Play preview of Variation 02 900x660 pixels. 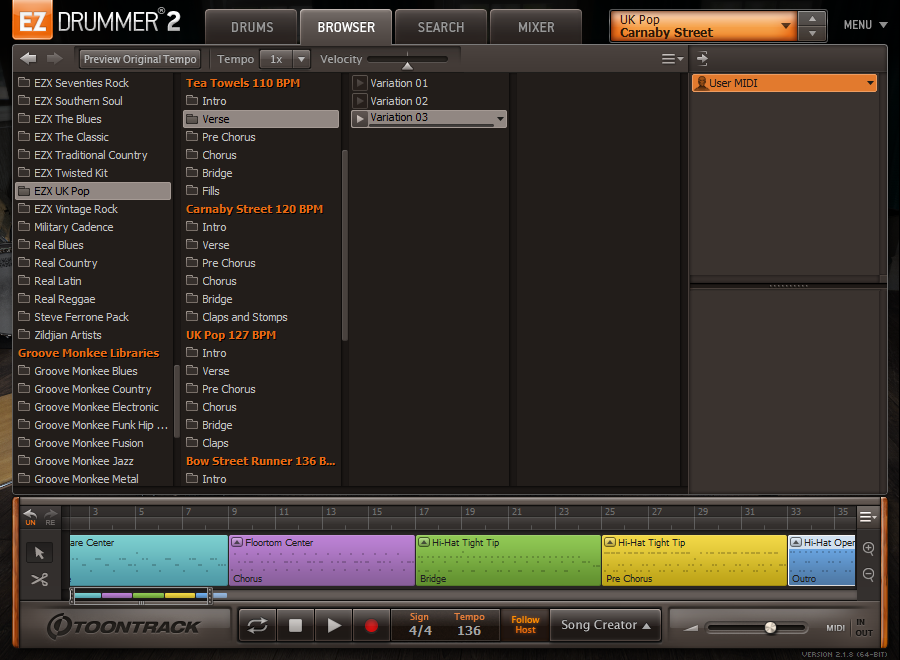(359, 101)
